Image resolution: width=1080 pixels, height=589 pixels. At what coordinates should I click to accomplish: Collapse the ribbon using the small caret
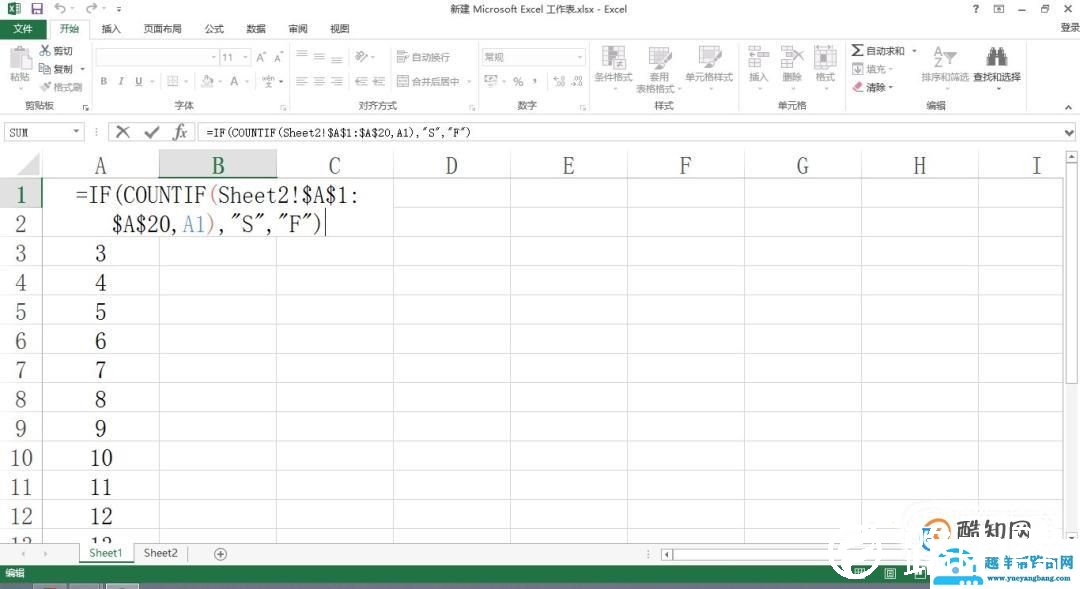tap(1070, 106)
